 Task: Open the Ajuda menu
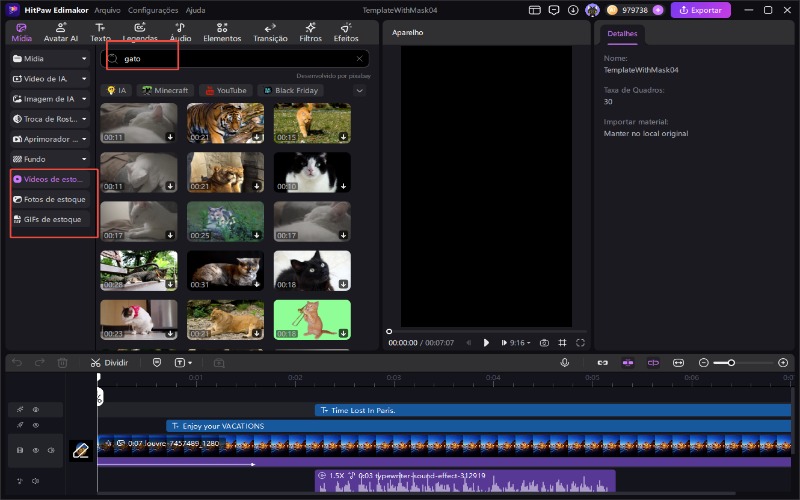[x=195, y=10]
